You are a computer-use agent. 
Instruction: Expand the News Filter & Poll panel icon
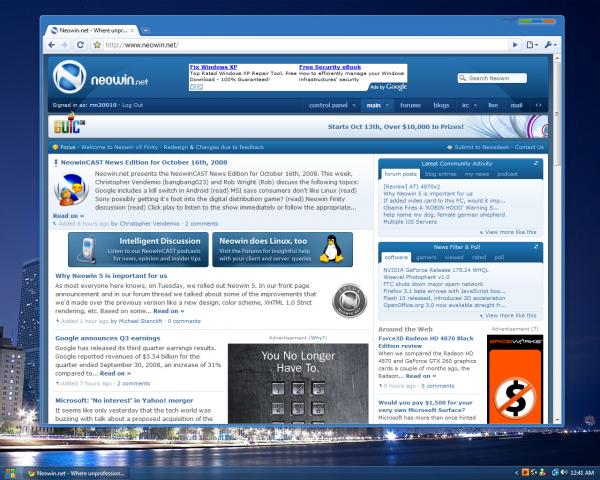coord(536,247)
